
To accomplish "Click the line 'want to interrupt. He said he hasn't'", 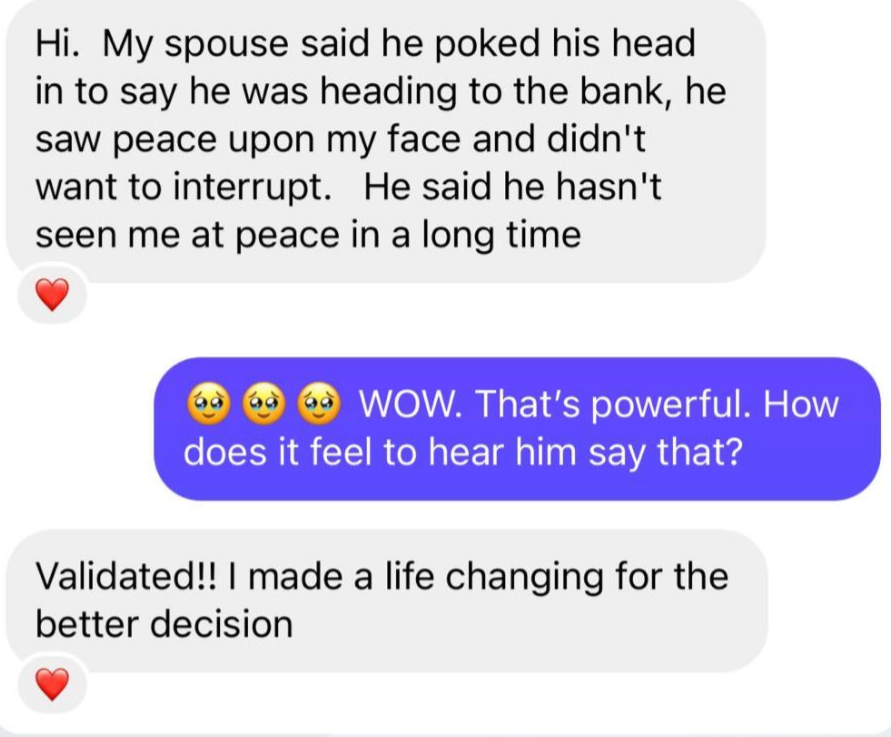I will (x=348, y=188).
